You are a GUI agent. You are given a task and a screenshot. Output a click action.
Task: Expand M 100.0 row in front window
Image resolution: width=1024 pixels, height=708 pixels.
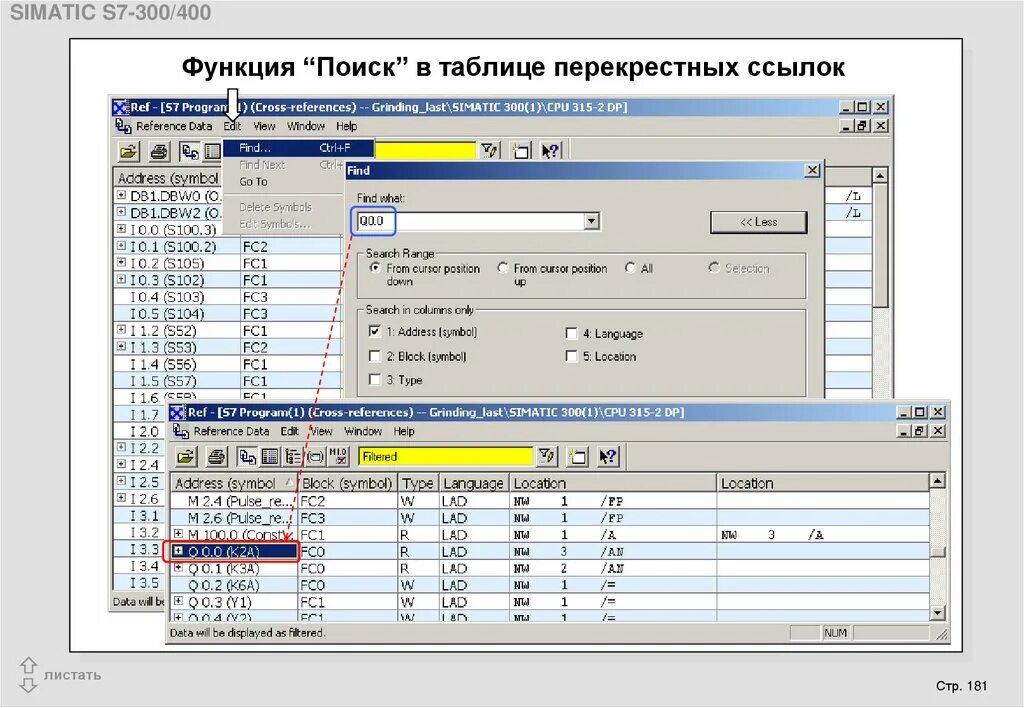coord(178,534)
